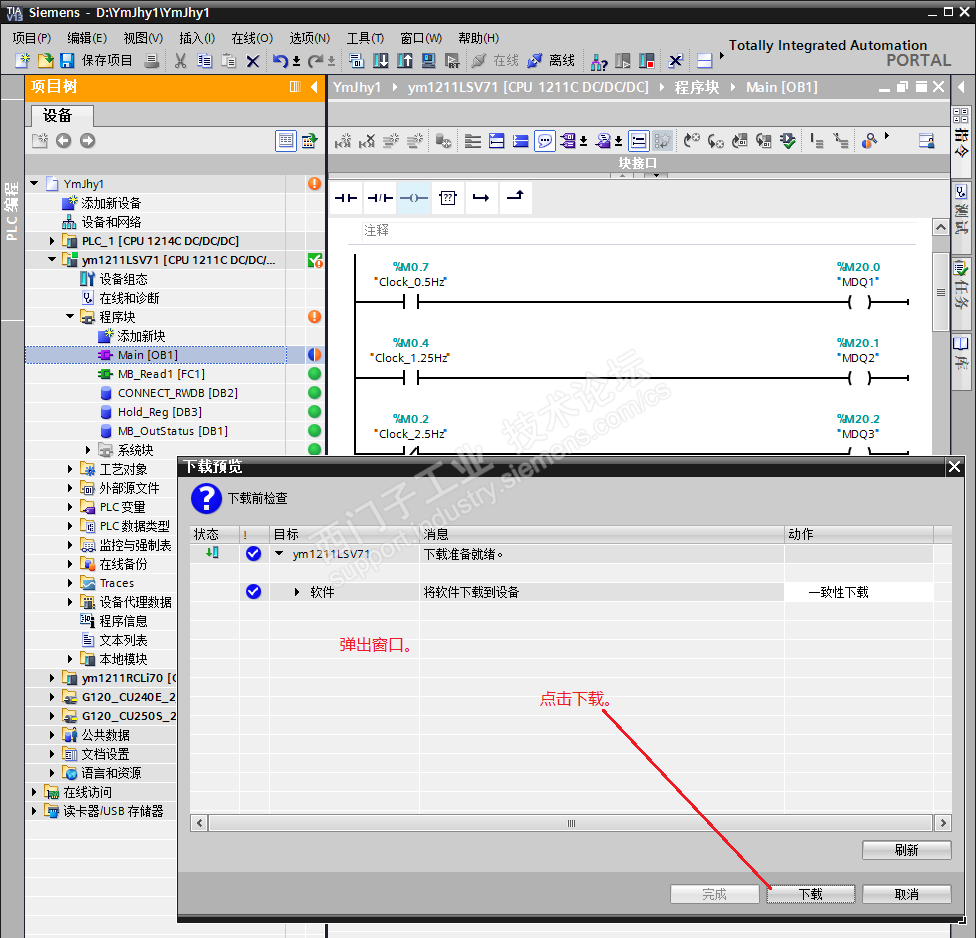
Task: Click the New project icon
Action: 22,60
